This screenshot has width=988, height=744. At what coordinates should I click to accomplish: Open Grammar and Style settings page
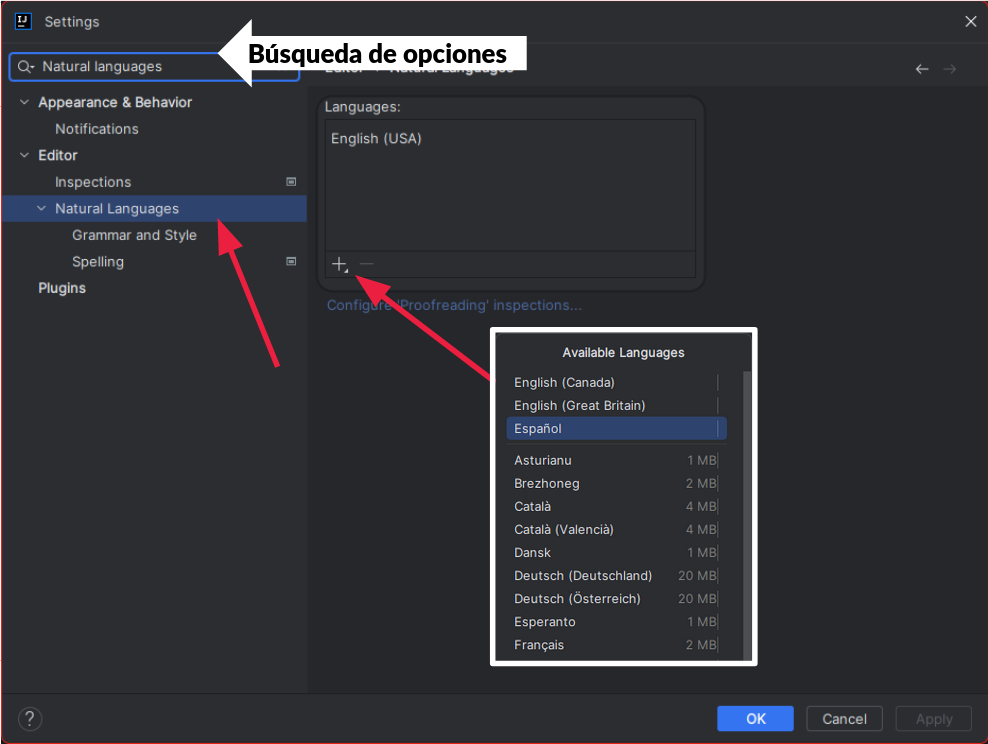click(x=134, y=235)
